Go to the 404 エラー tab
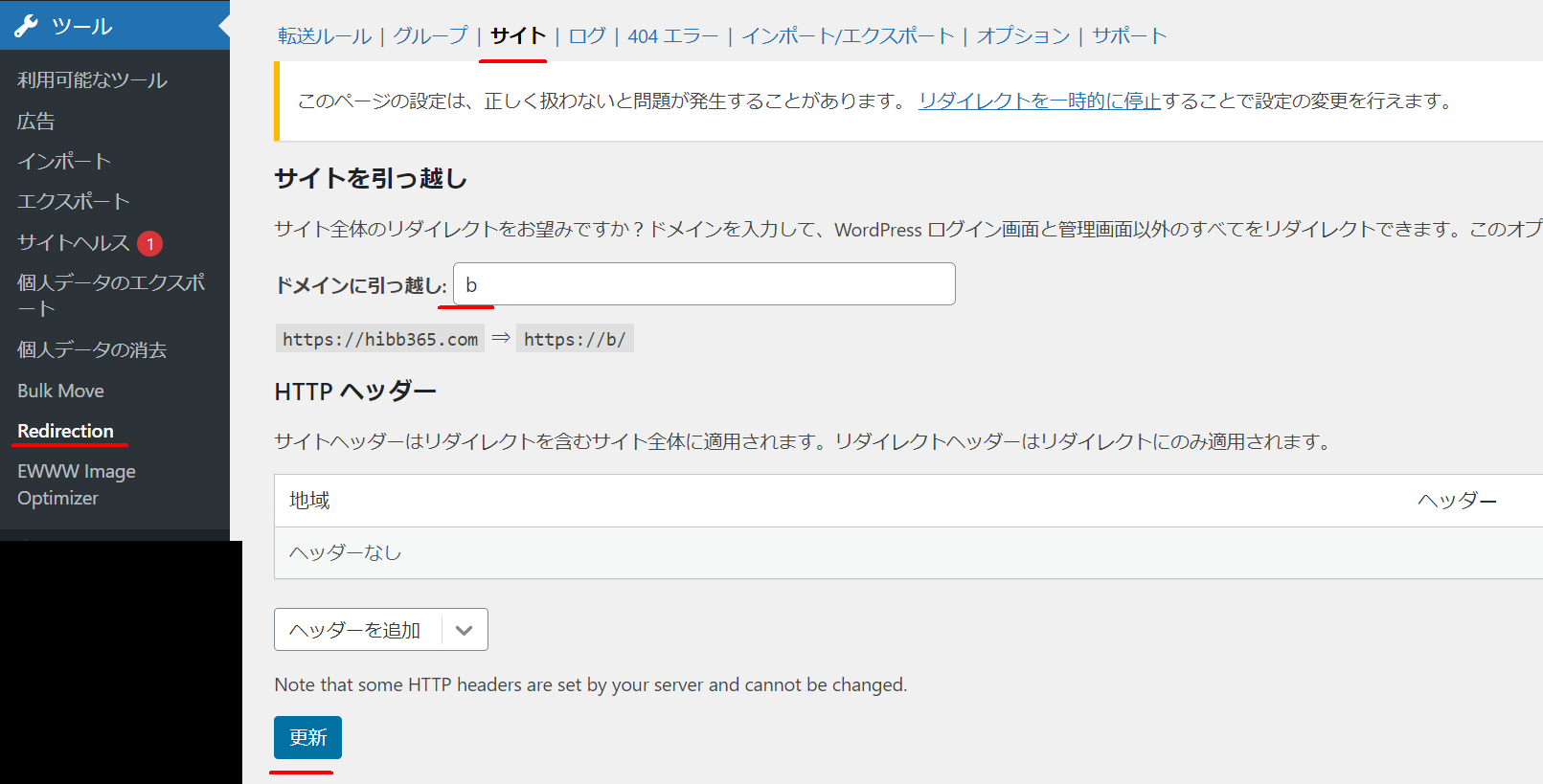Viewport: 1543px width, 784px height. tap(672, 36)
